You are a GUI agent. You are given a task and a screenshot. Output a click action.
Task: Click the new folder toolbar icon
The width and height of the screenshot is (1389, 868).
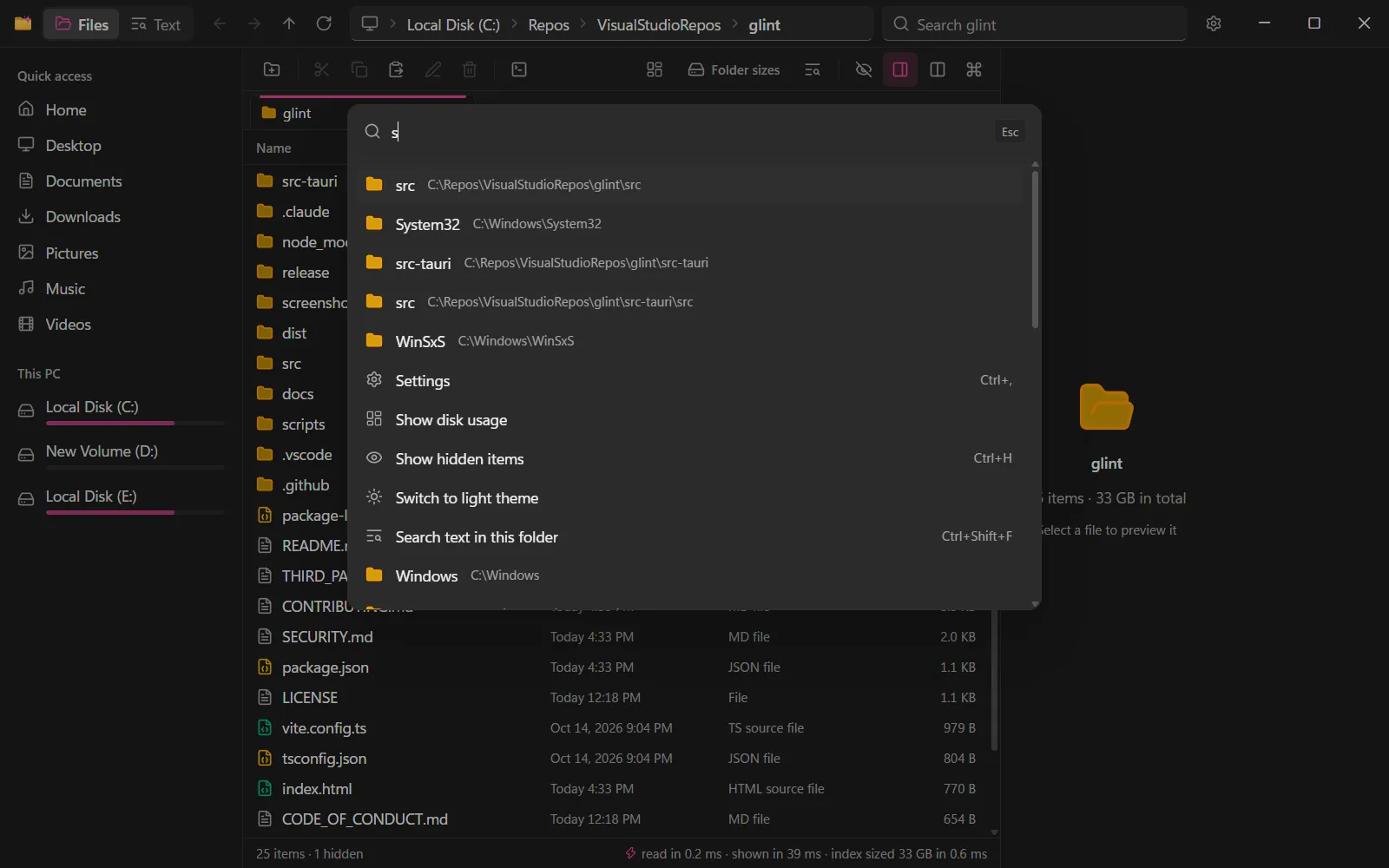click(x=272, y=69)
